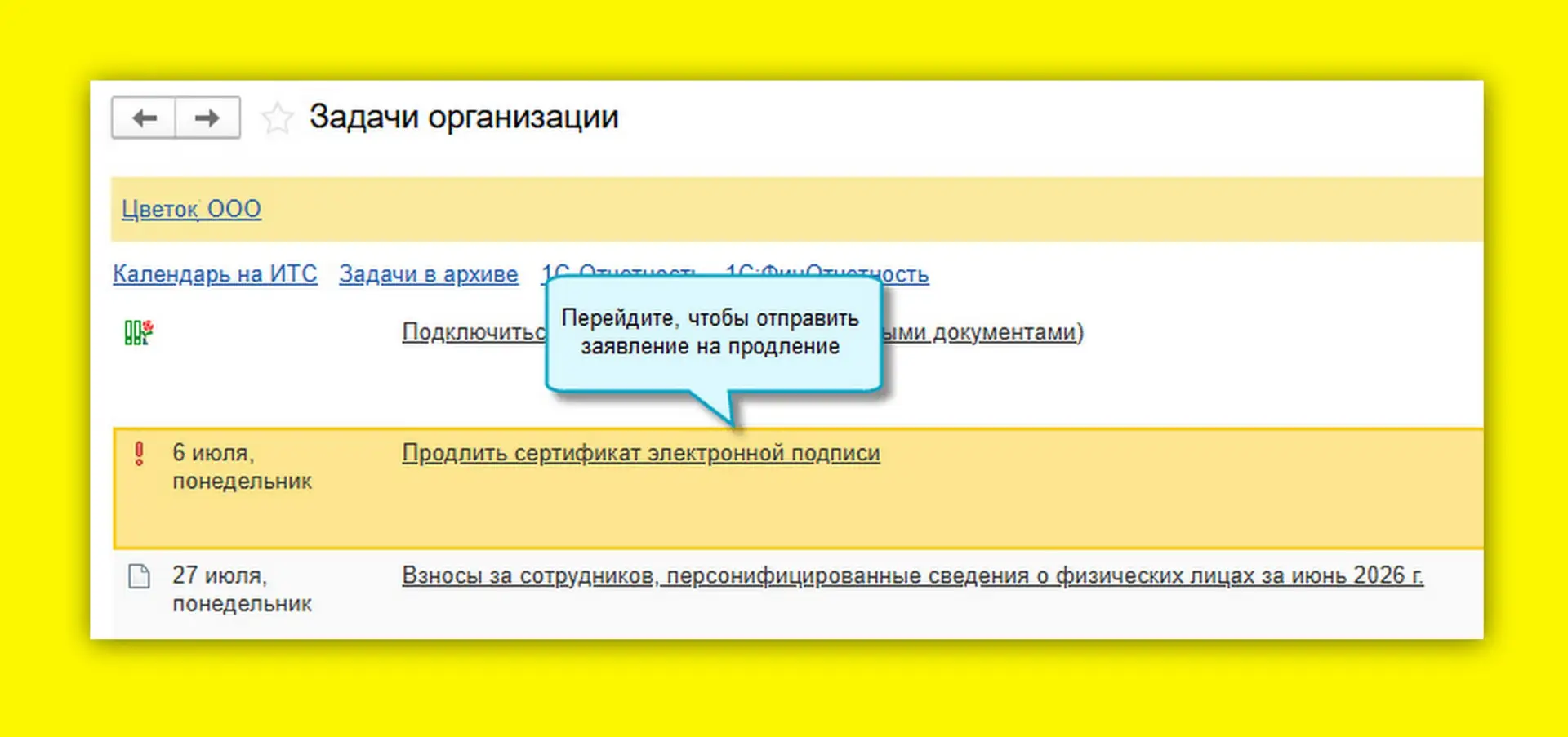This screenshot has height=737, width=1568.
Task: Click the Задачи организации page title
Action: click(464, 117)
